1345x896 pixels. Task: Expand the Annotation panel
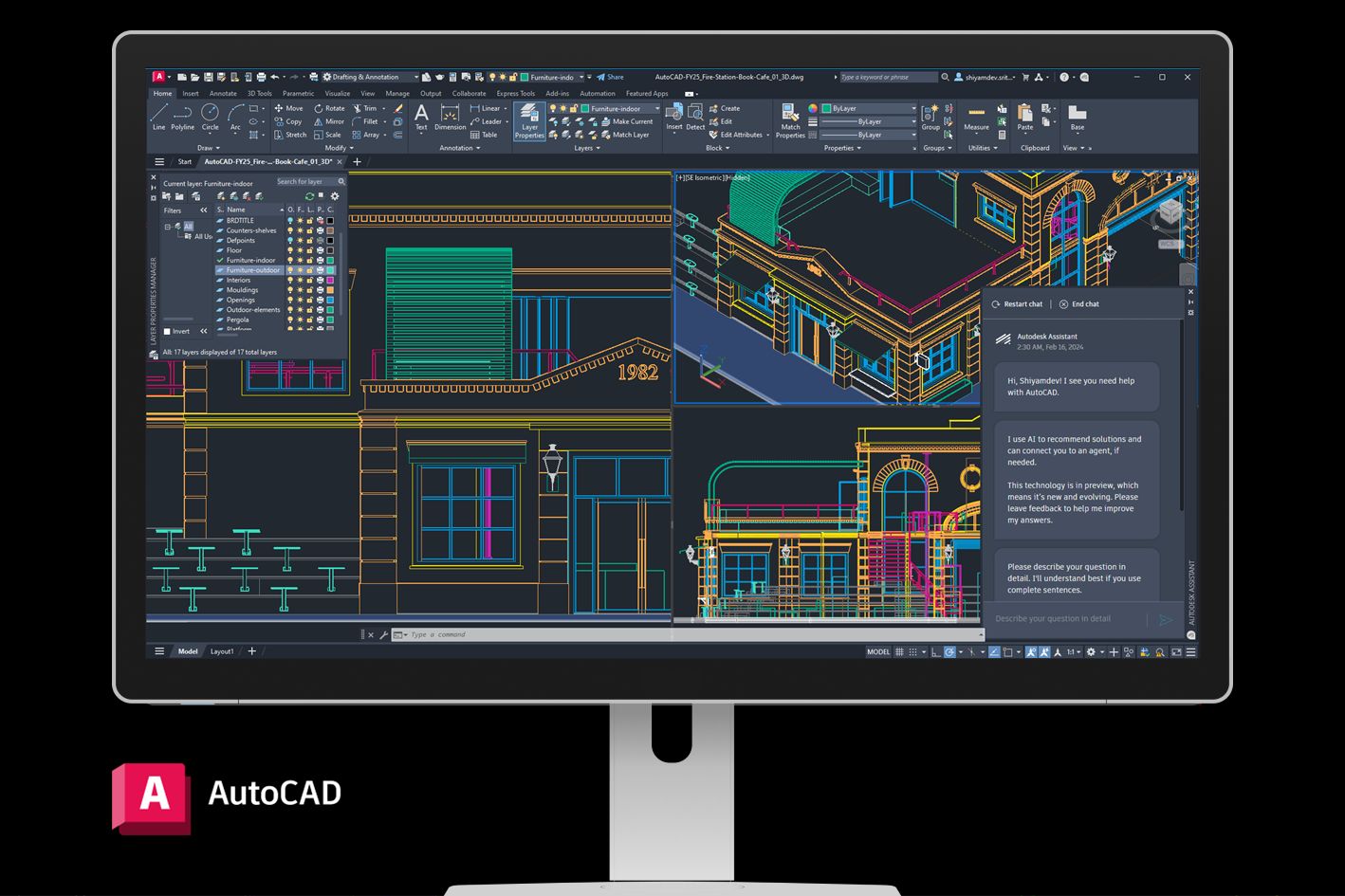[459, 148]
